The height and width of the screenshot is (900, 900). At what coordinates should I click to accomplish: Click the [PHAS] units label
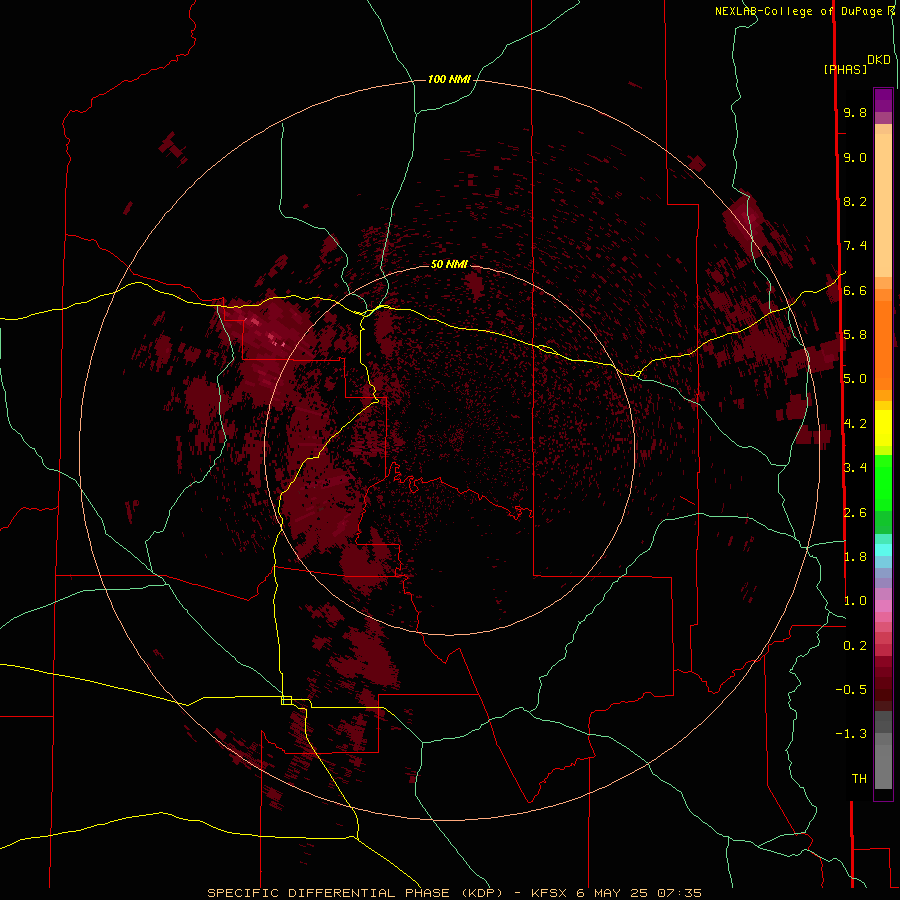[x=845, y=69]
